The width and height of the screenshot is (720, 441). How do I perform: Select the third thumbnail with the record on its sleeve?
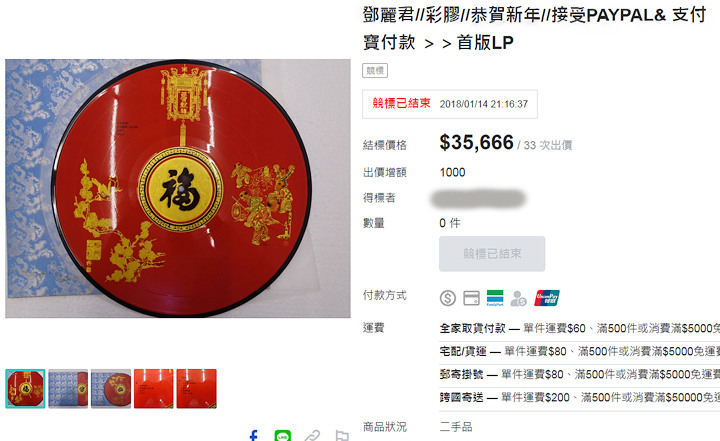111,389
